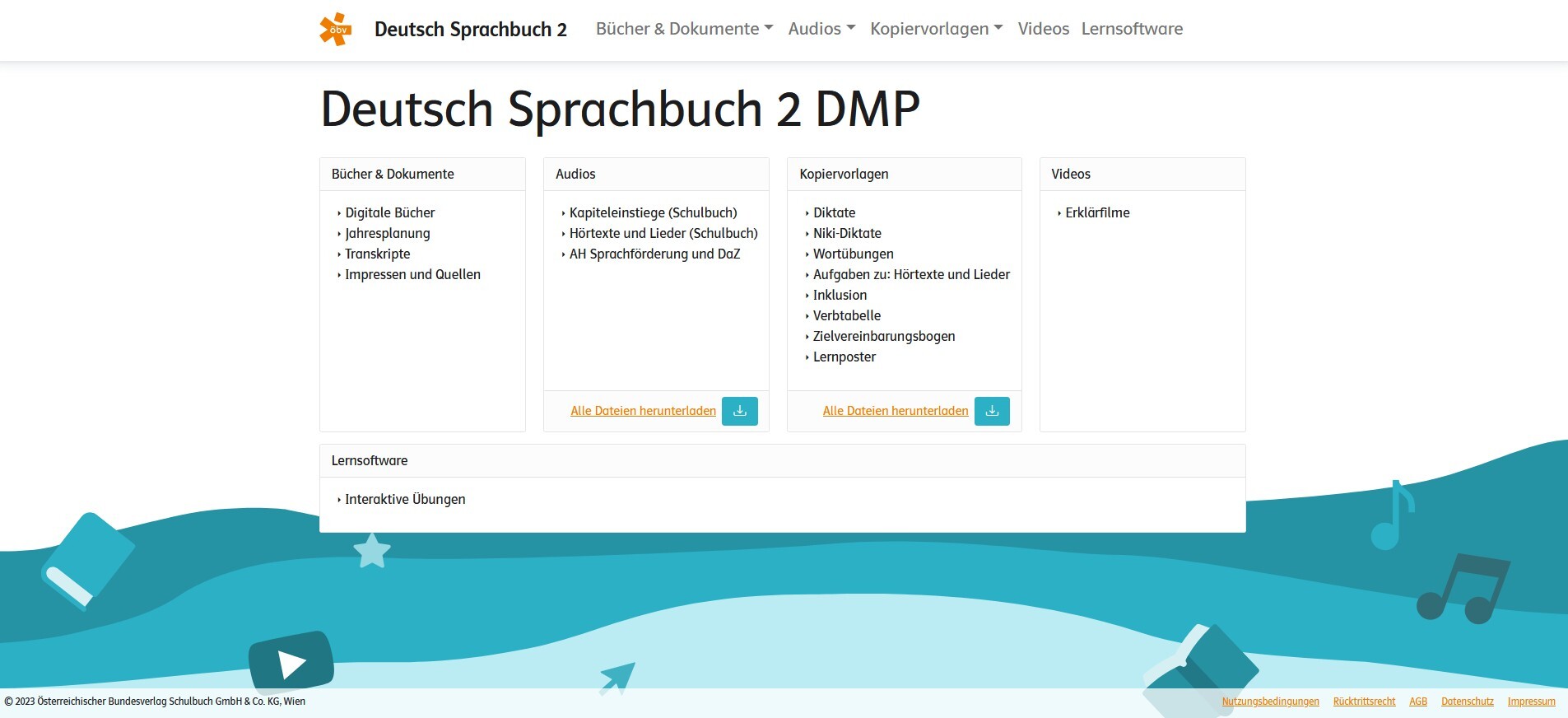Click the download icon in Kopiervorlagen panel
The image size is (1568, 718).
pos(992,411)
